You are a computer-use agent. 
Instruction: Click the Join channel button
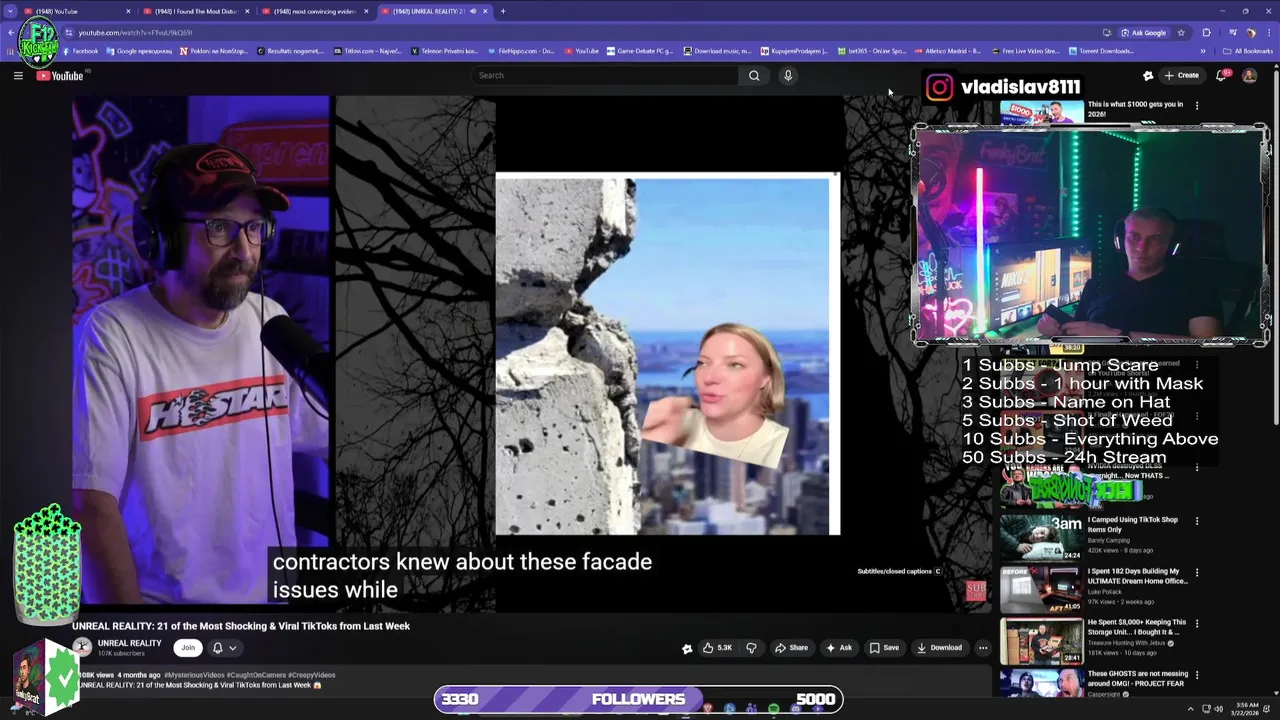click(188, 647)
